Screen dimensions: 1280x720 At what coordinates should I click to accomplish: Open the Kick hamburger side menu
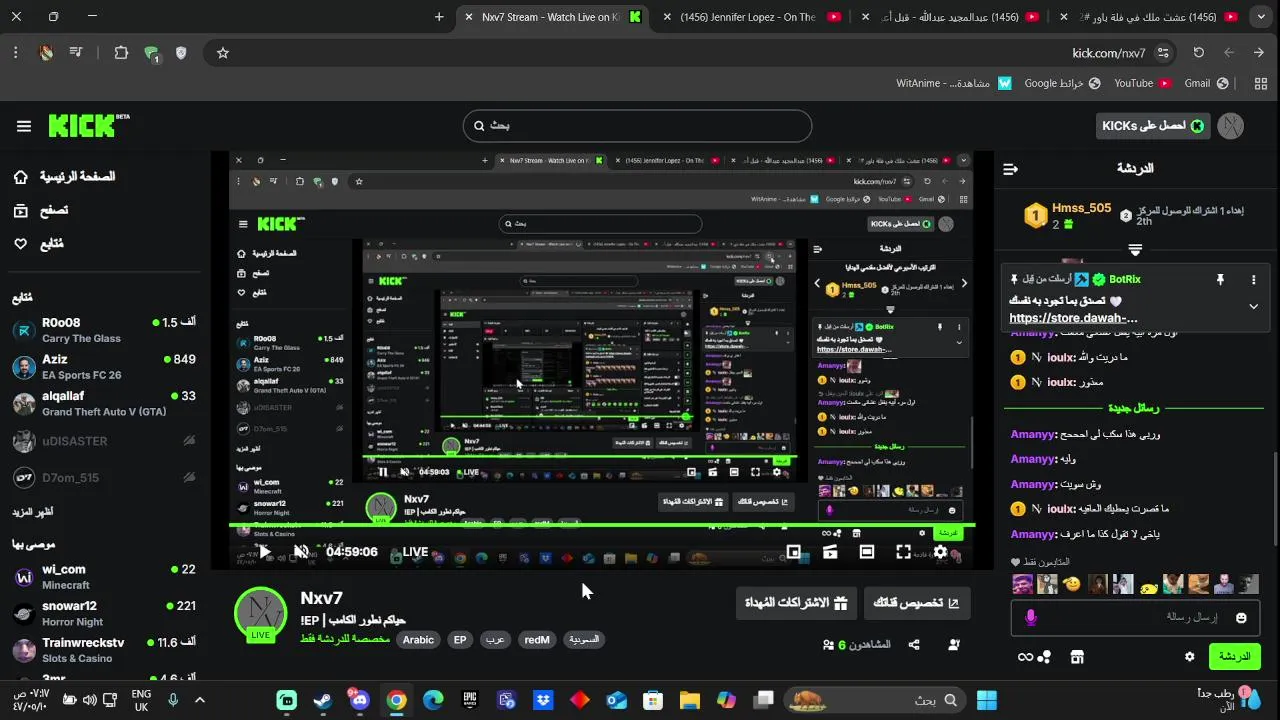click(24, 126)
